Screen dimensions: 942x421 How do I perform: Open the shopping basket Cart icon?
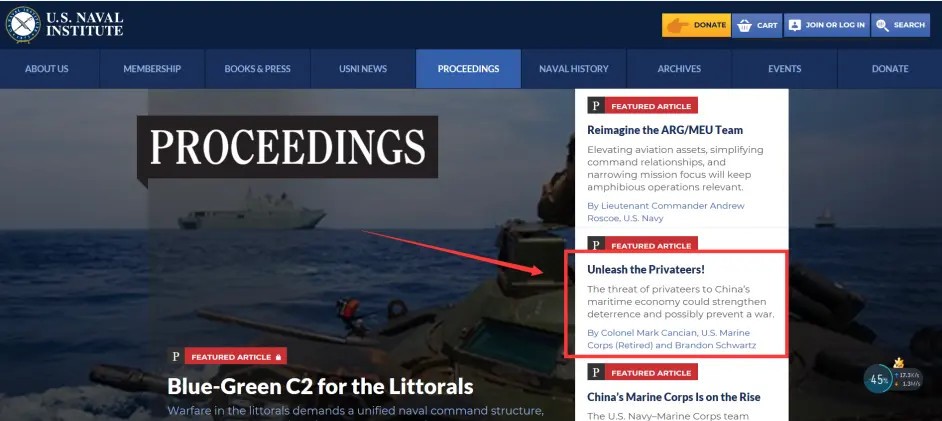744,26
